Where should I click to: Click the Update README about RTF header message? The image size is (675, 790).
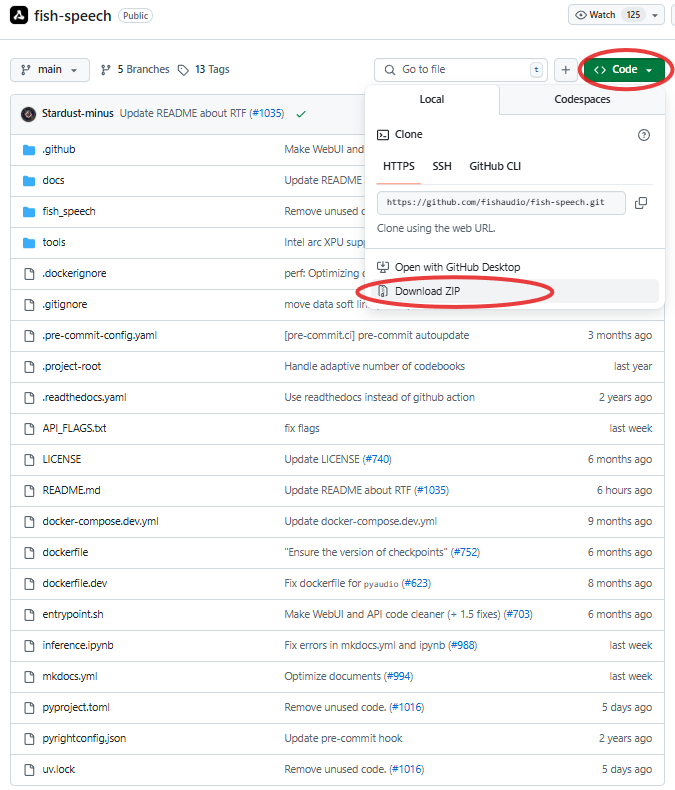pyautogui.click(x=183, y=114)
